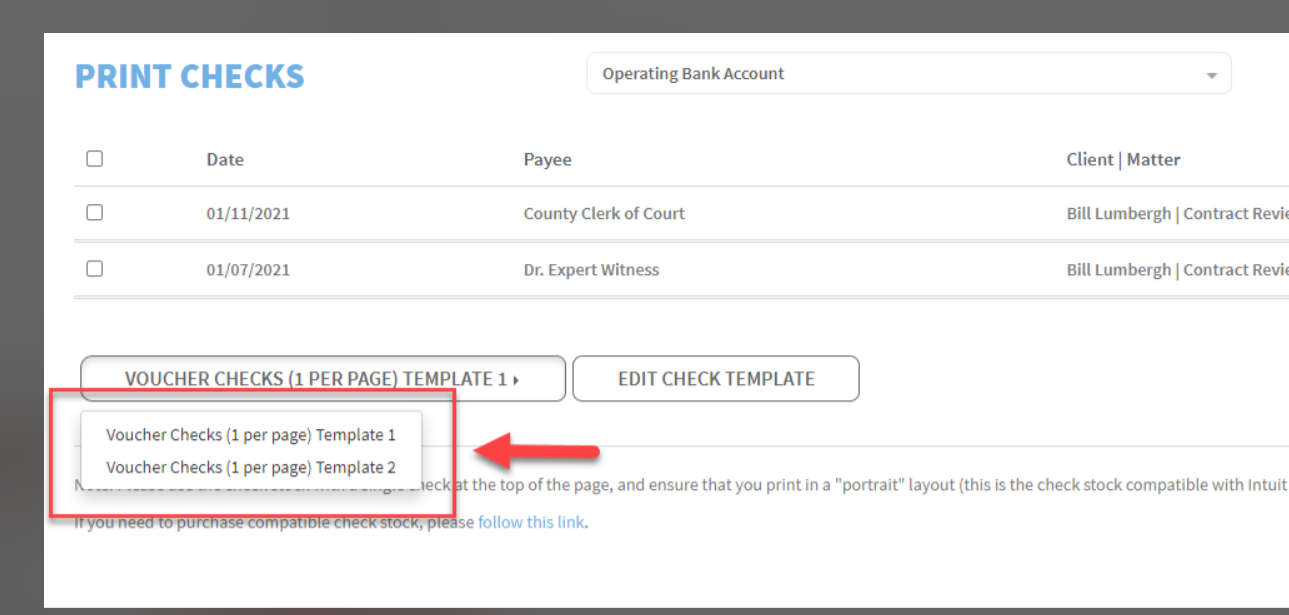The width and height of the screenshot is (1289, 615).
Task: Open the Operating Bank Account dropdown
Action: point(908,74)
